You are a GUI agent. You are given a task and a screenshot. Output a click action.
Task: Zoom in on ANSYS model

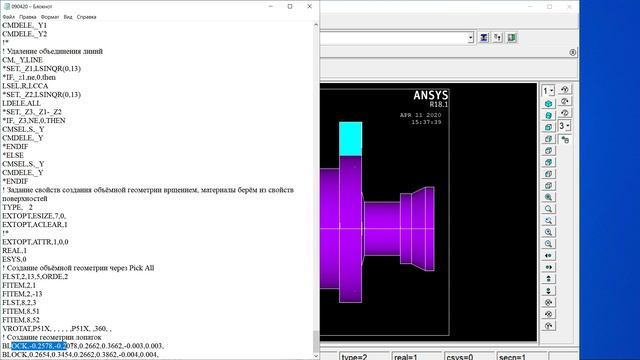click(x=548, y=232)
